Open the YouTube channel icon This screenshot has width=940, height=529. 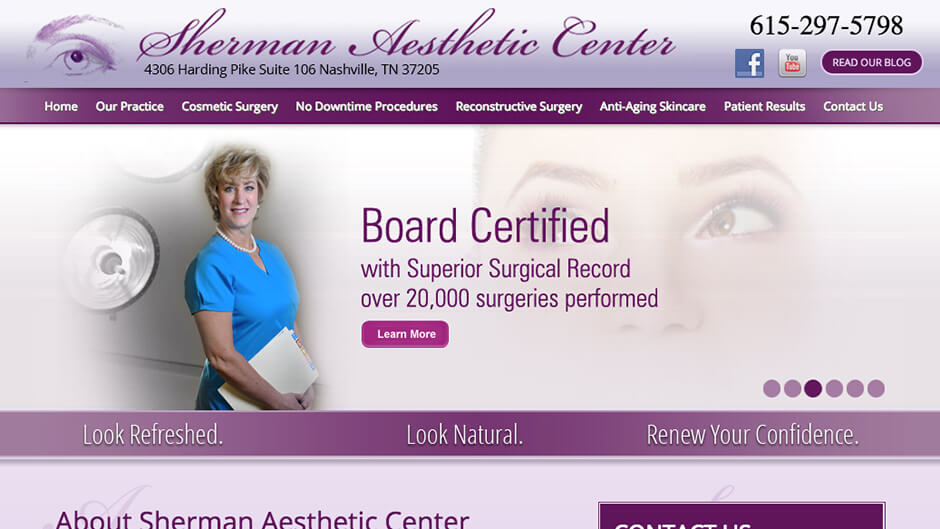[792, 63]
